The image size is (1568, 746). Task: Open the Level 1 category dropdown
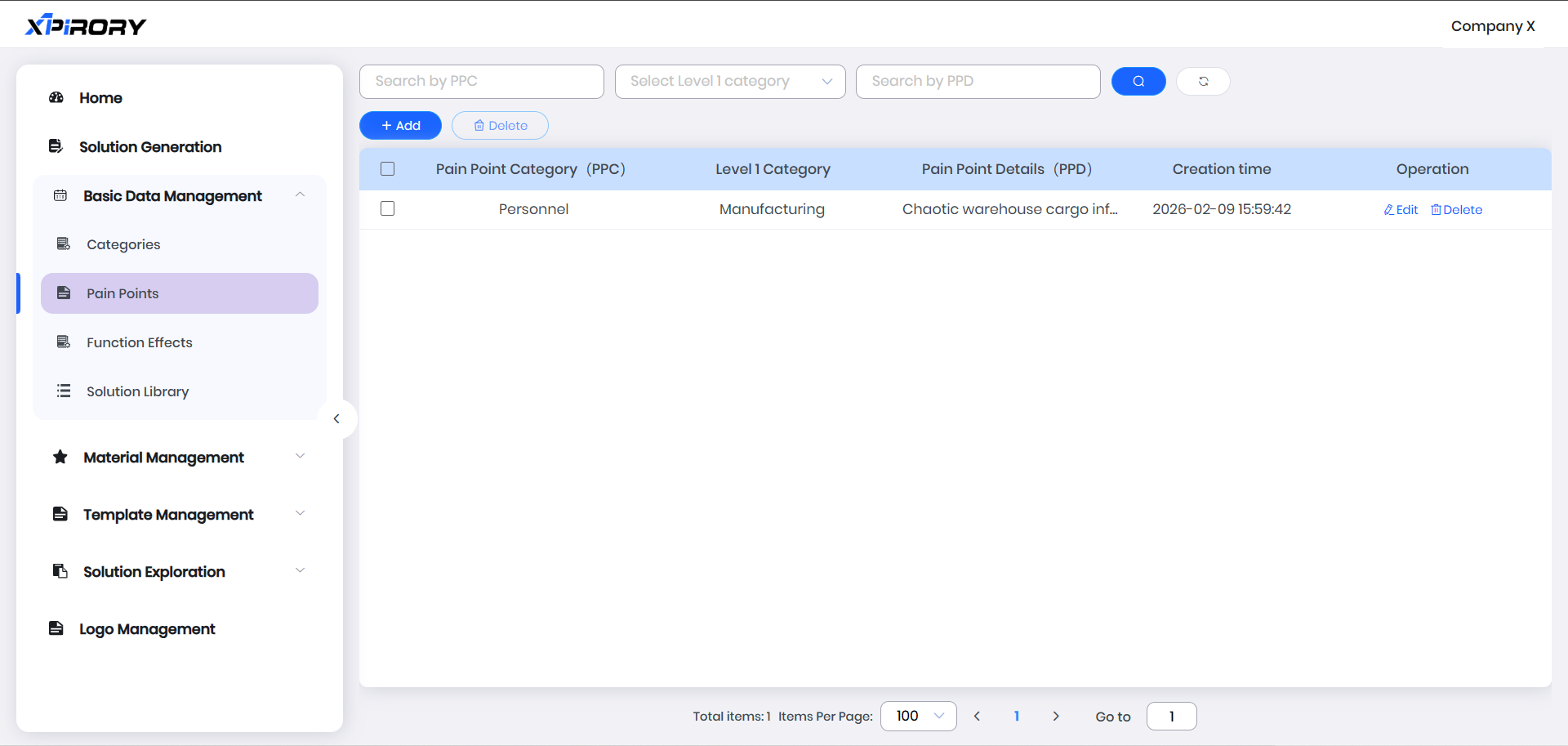pyautogui.click(x=729, y=82)
